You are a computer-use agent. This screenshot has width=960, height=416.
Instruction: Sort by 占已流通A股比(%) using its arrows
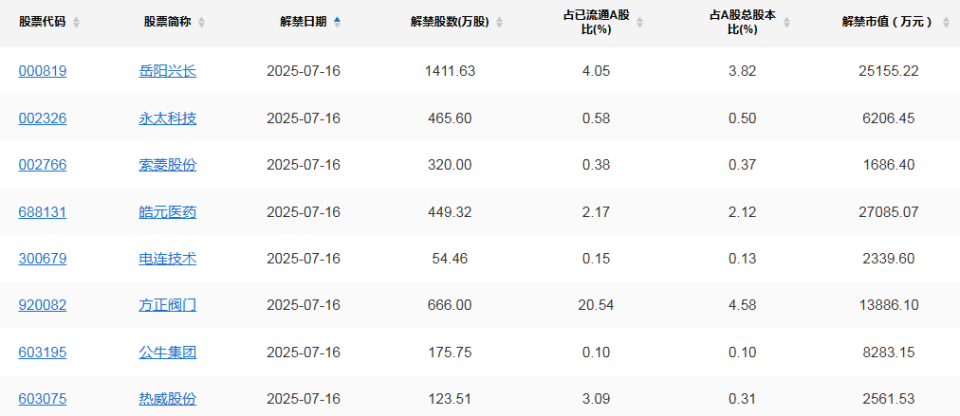point(640,22)
